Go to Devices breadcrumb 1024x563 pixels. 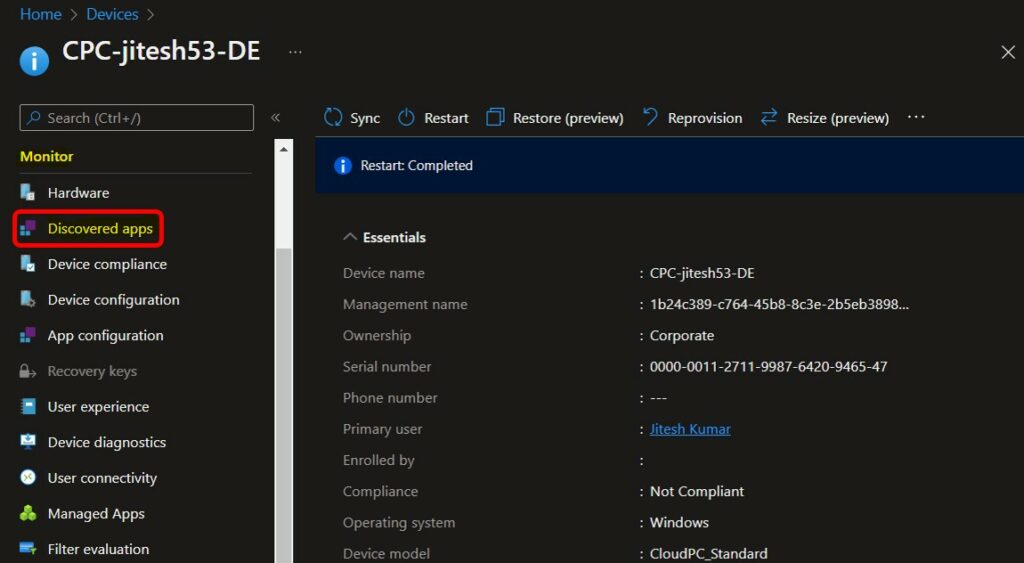point(112,14)
